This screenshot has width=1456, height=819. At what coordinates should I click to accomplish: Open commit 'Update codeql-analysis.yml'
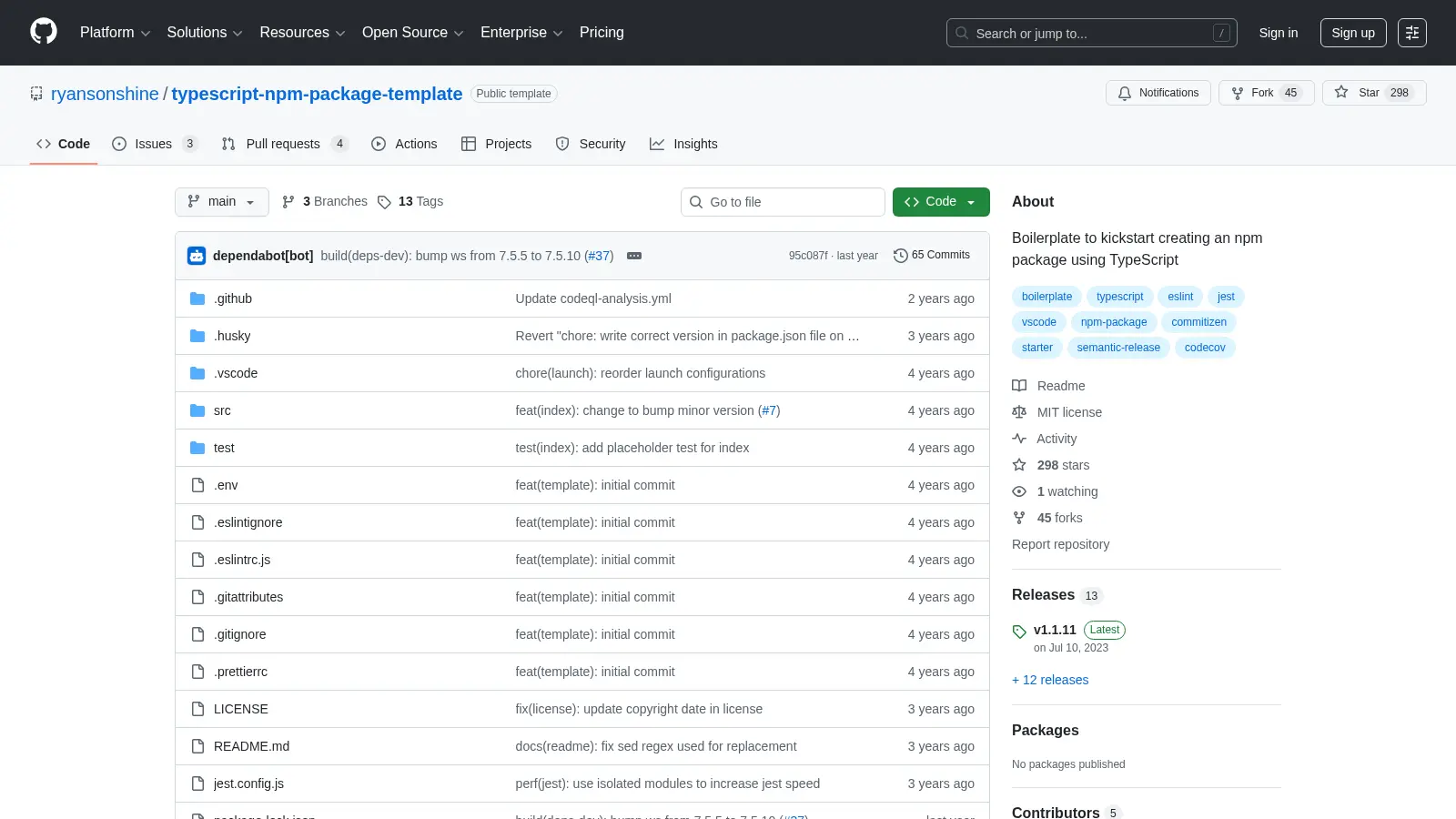pyautogui.click(x=593, y=298)
